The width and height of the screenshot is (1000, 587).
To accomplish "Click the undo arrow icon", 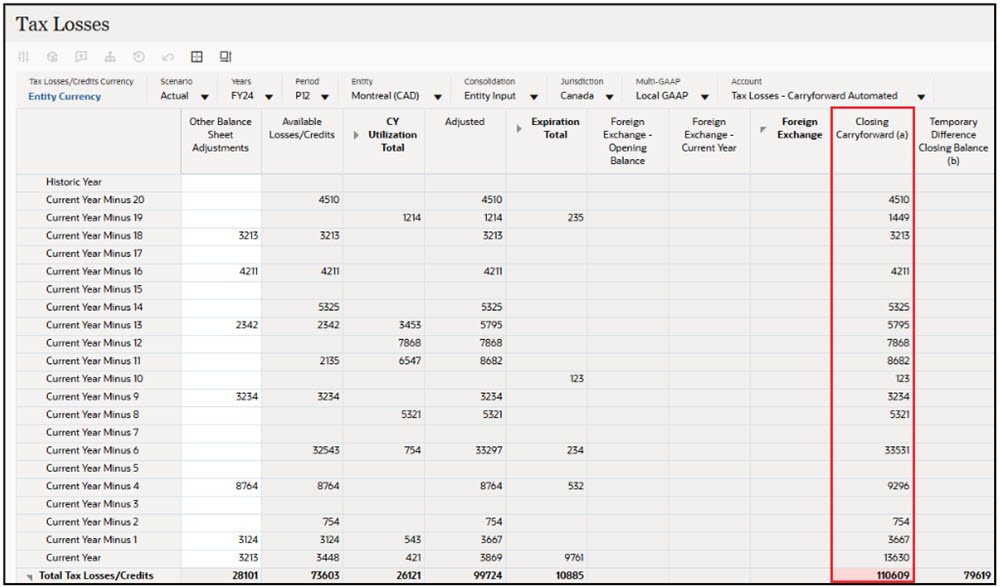I will click(168, 57).
